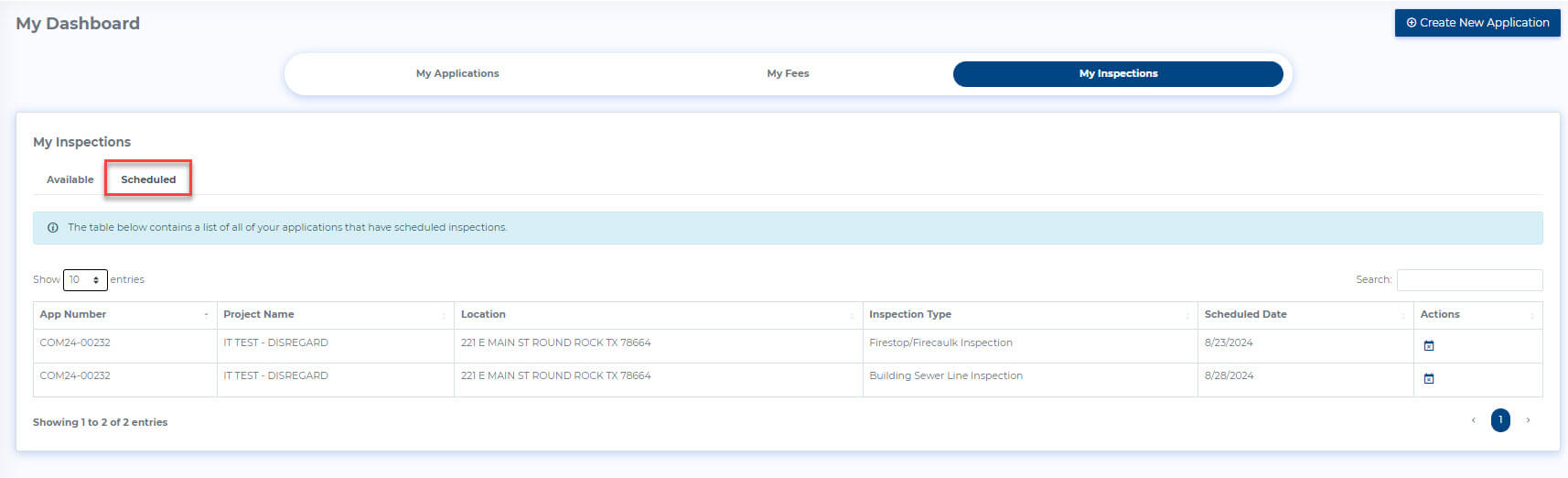Image resolution: width=1568 pixels, height=478 pixels.
Task: Click the calendar icon for the 8/28/2024 inspection
Action: [x=1429, y=379]
